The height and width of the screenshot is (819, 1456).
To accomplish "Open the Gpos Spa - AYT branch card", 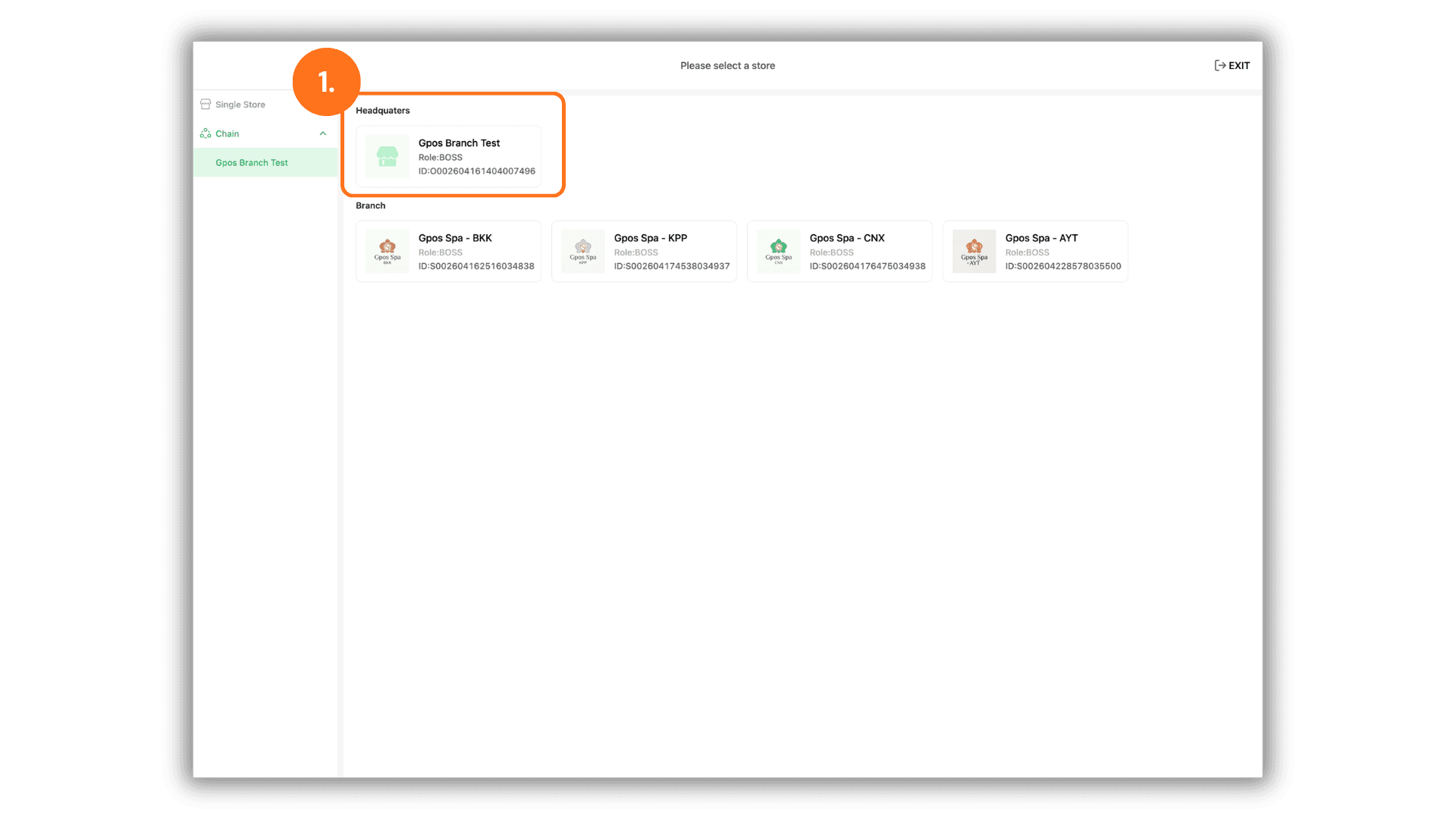I will coord(1036,252).
